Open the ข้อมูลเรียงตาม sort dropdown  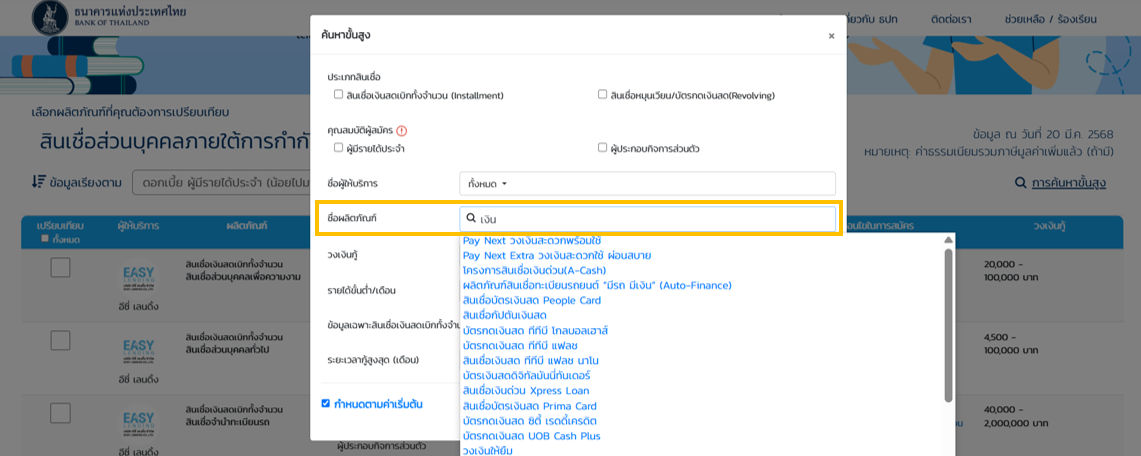point(222,183)
